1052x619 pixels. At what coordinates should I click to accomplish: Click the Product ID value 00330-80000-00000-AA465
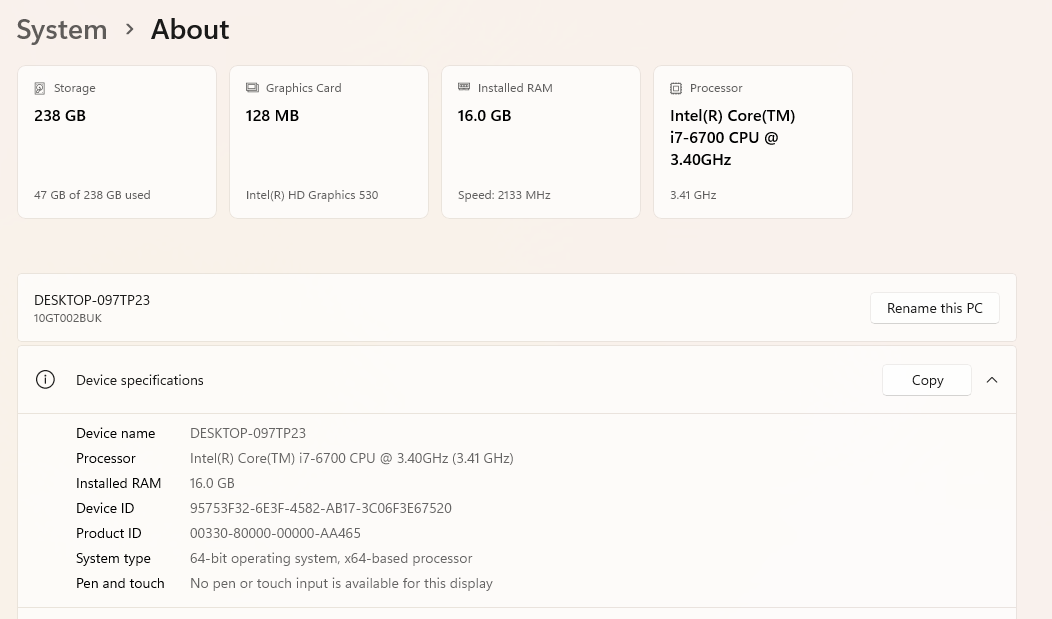[x=275, y=533]
